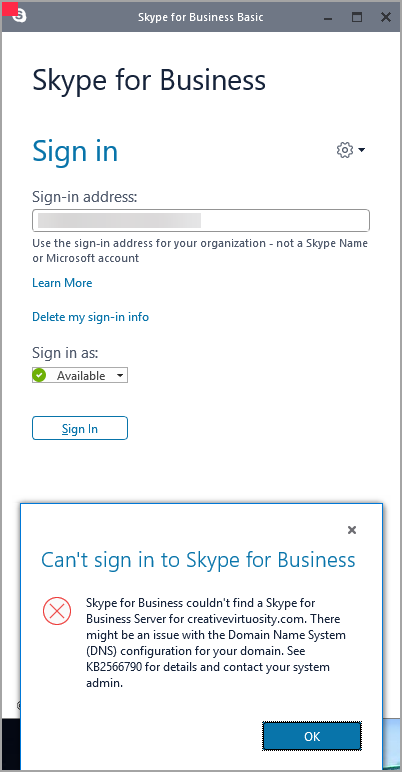Click the green Available status checkmark icon

pyautogui.click(x=39, y=375)
